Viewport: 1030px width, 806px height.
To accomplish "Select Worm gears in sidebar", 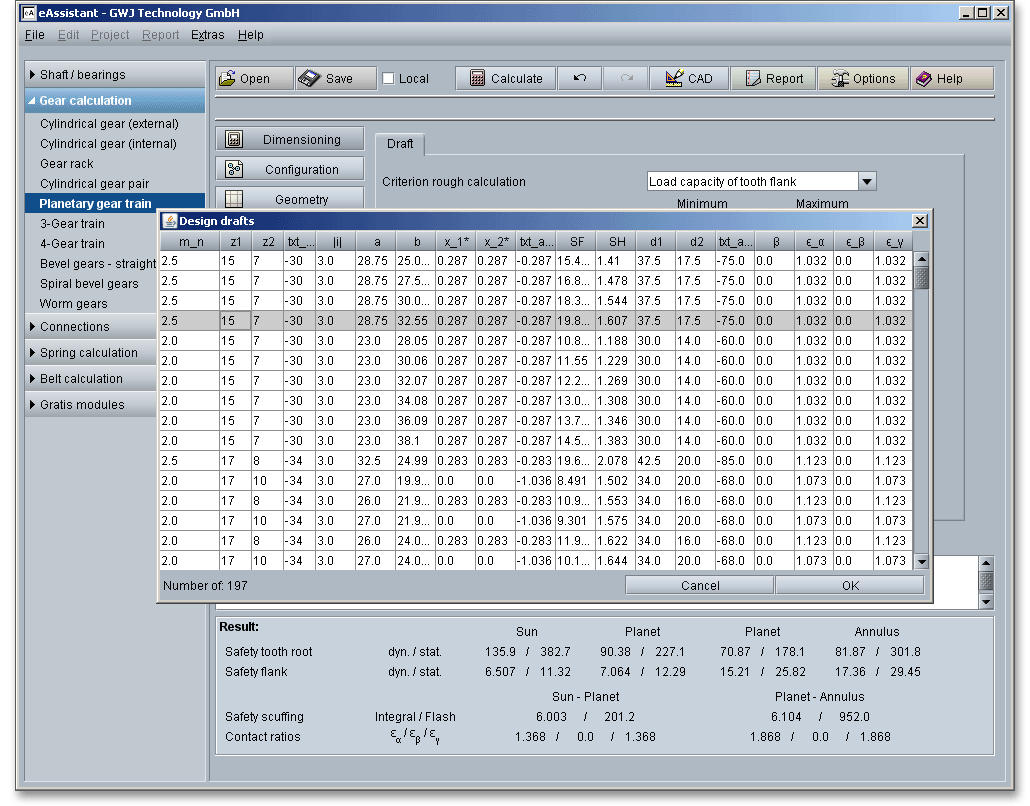I will (73, 304).
